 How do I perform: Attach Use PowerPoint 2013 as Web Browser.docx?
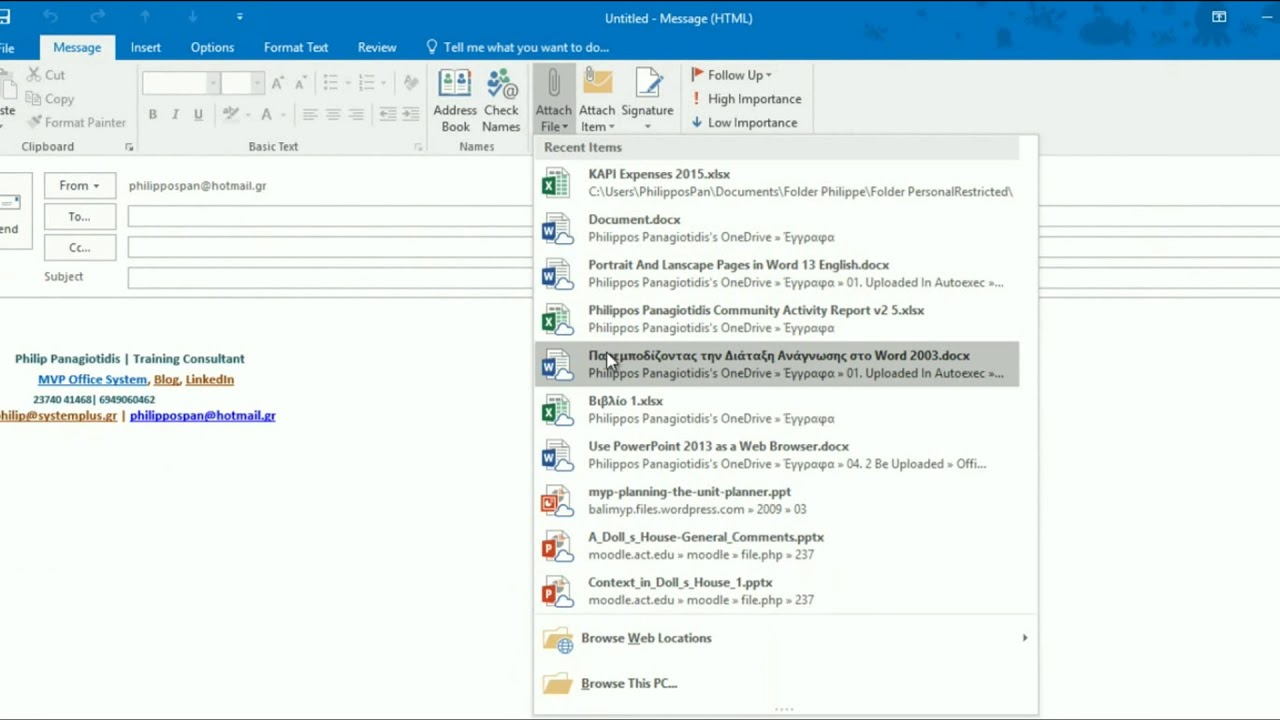coord(777,455)
